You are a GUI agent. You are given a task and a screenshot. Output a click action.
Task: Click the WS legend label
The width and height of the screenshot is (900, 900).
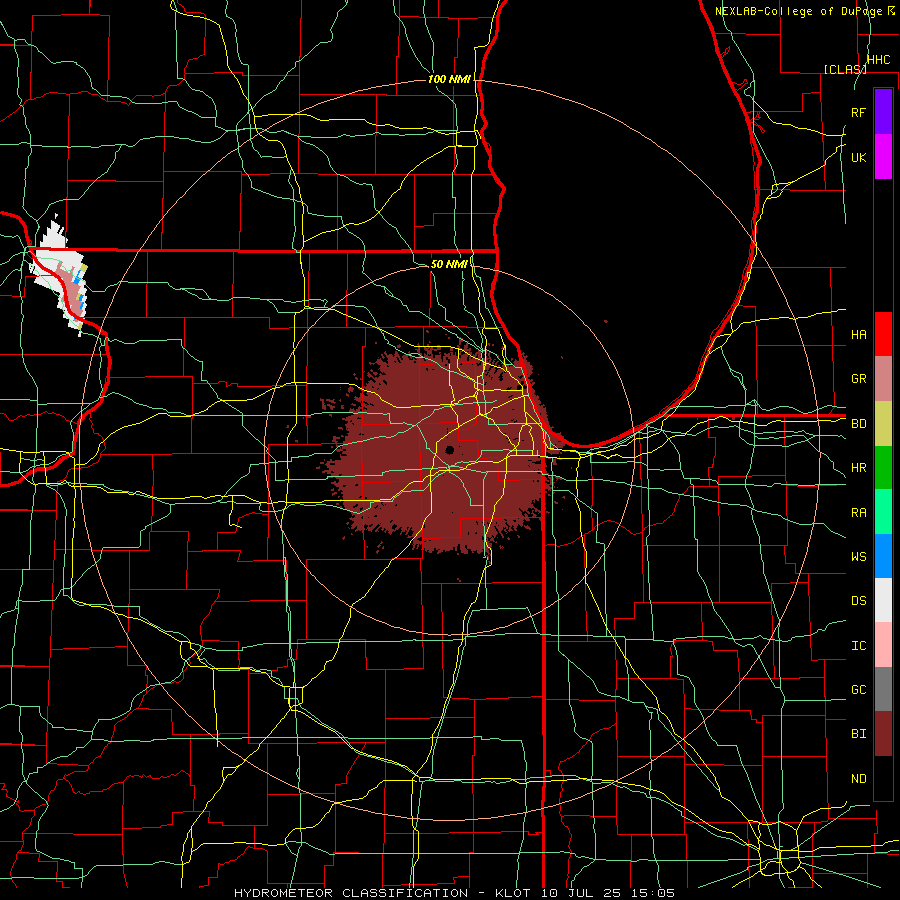click(x=858, y=557)
